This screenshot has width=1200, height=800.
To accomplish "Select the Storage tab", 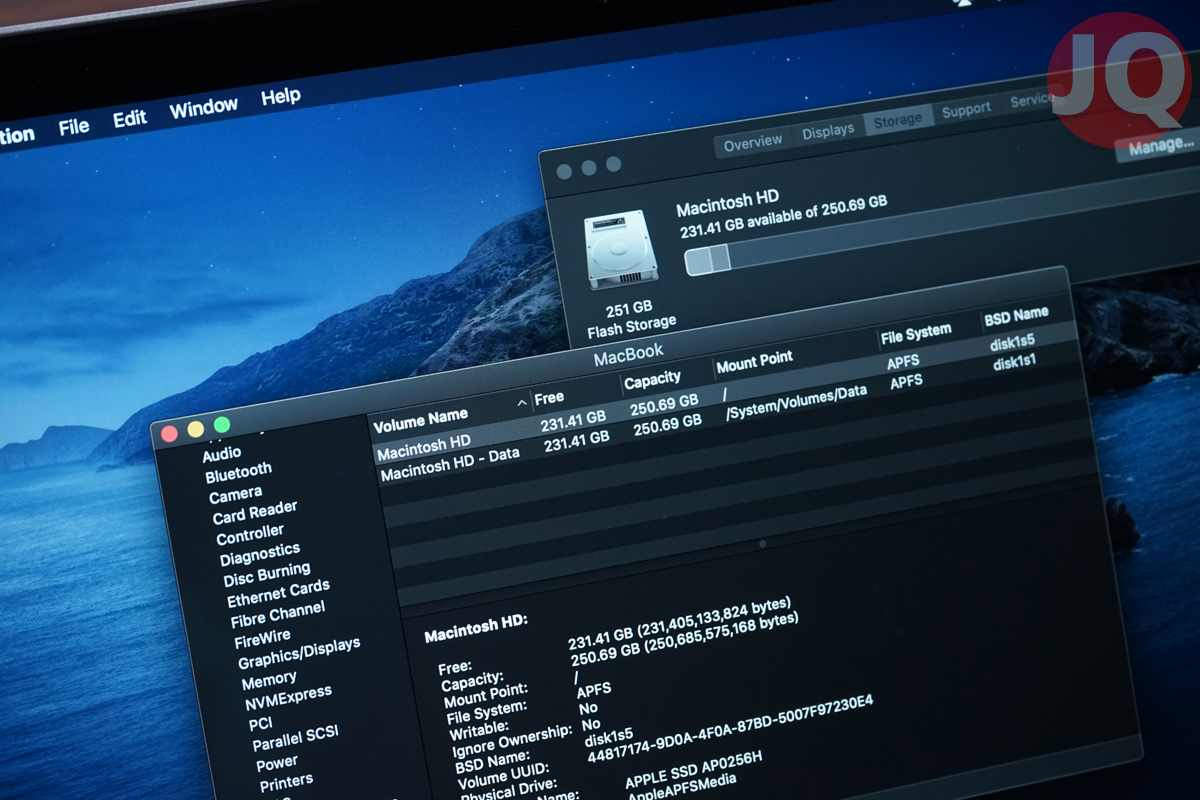I will coord(898,120).
